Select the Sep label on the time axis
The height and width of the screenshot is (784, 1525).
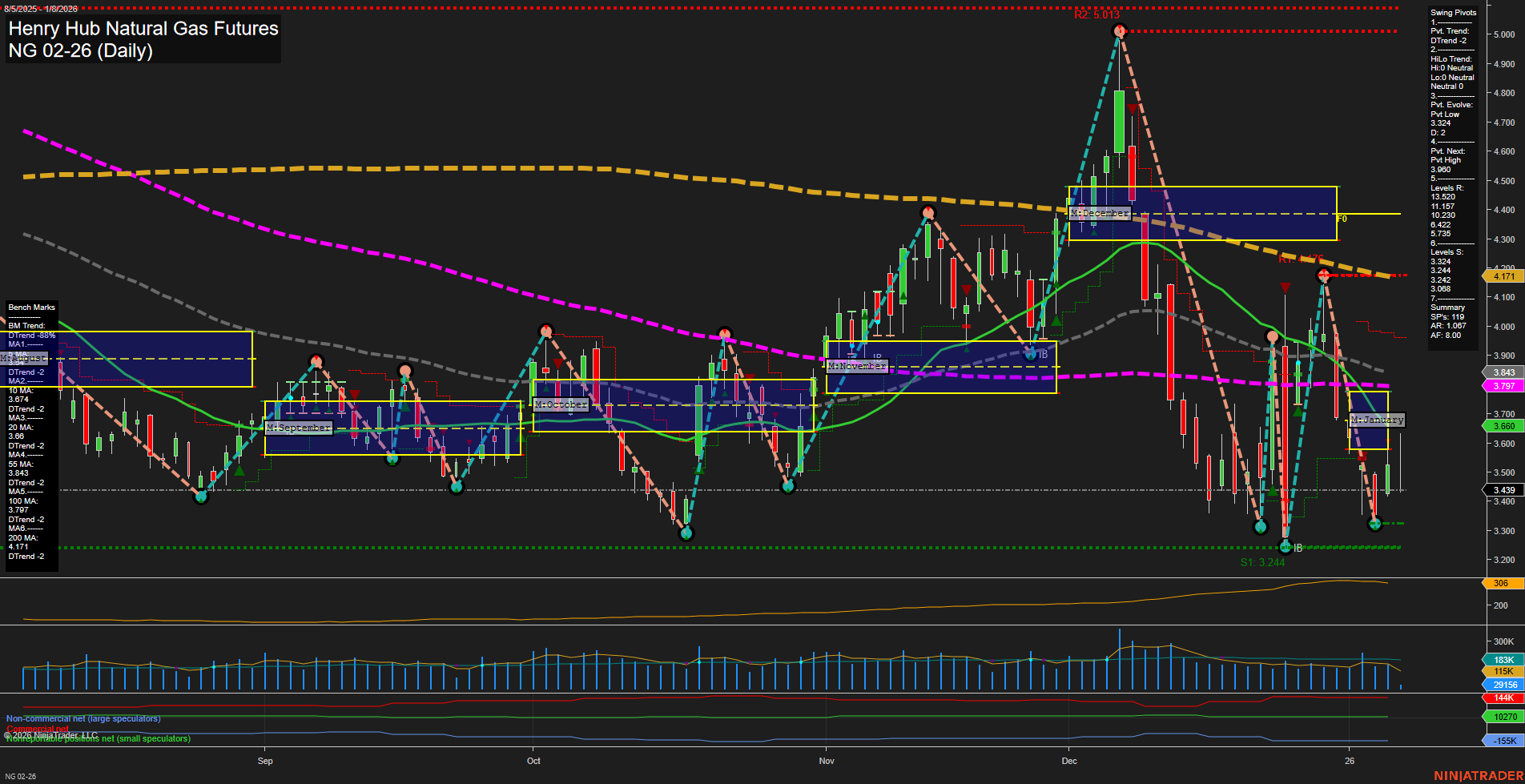[265, 761]
